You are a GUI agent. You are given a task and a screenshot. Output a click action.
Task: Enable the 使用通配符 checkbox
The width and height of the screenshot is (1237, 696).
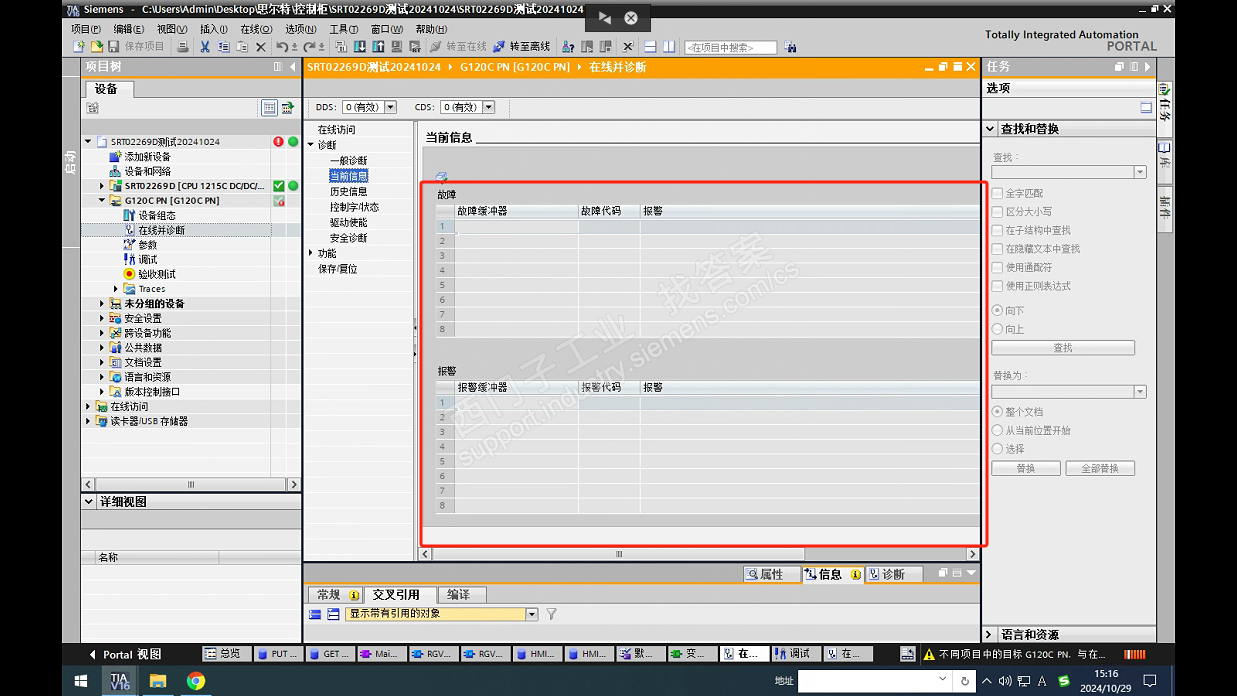point(997,267)
